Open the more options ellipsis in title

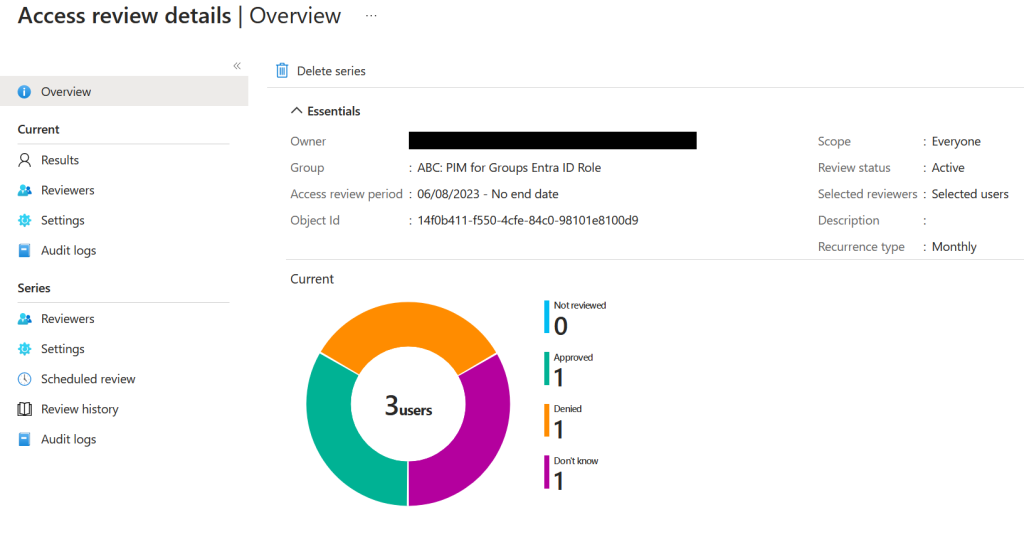(x=371, y=16)
